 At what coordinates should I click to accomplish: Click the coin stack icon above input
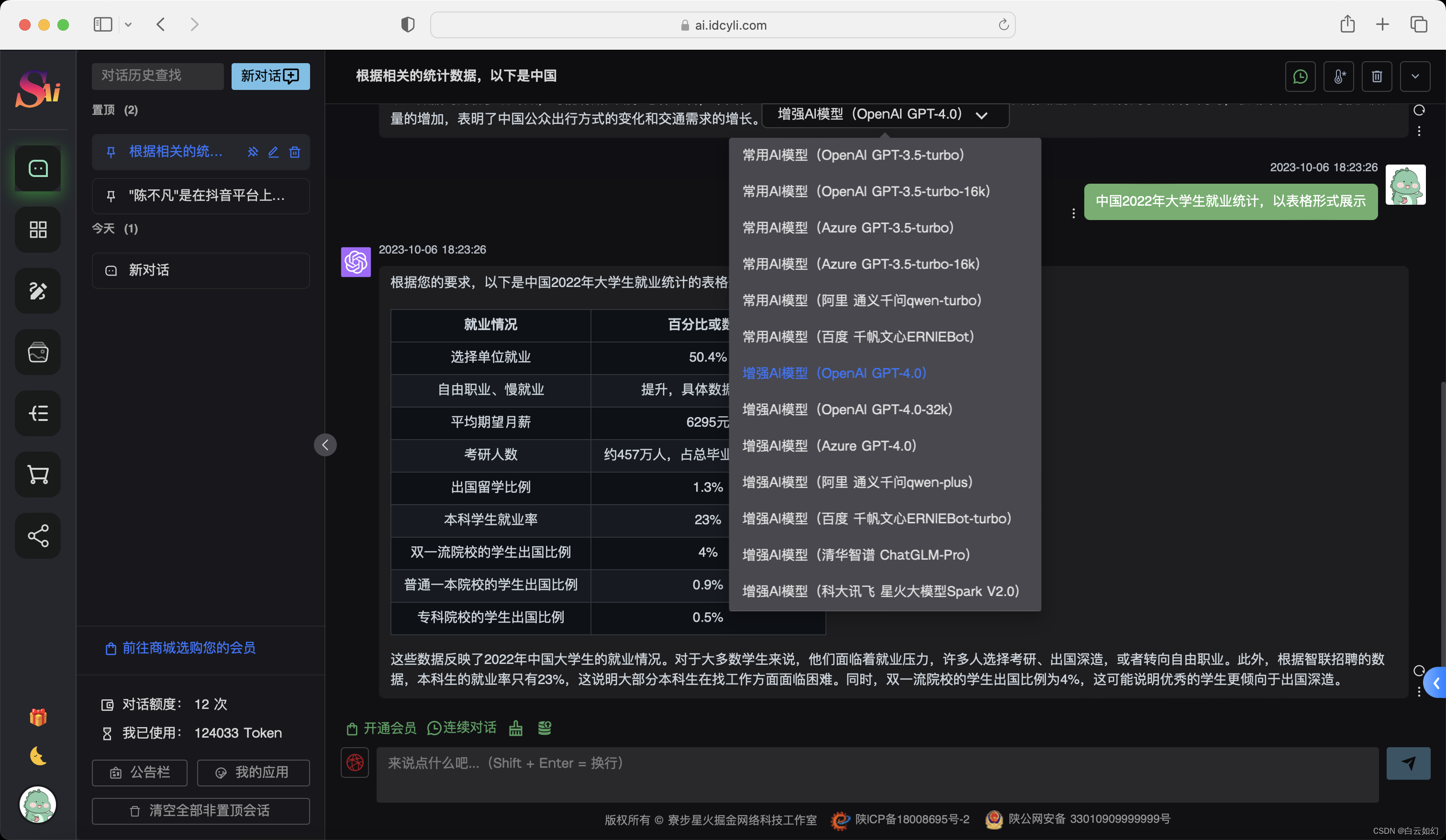click(x=545, y=728)
